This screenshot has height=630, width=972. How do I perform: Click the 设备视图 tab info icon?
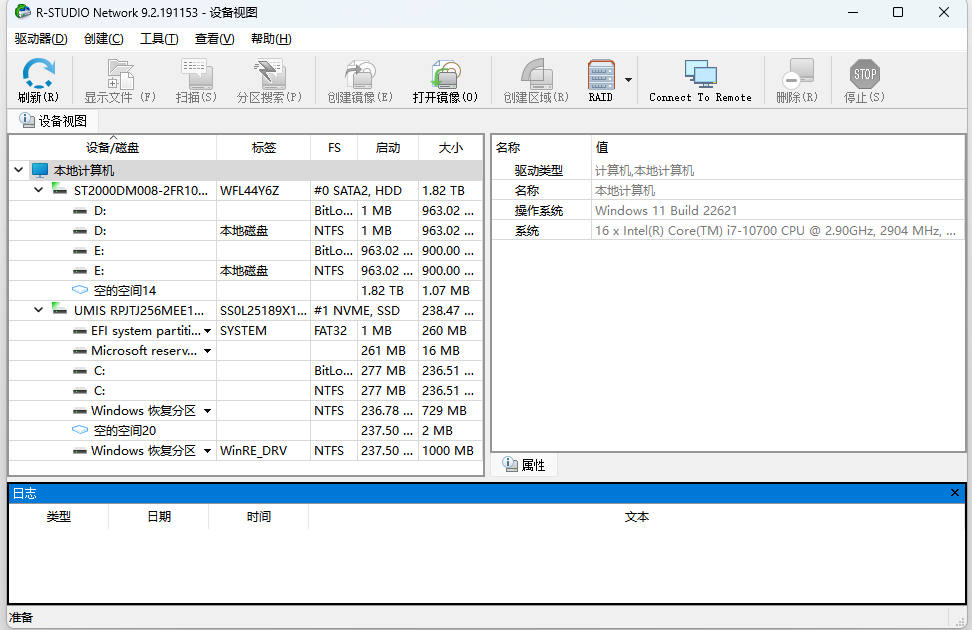[27, 120]
